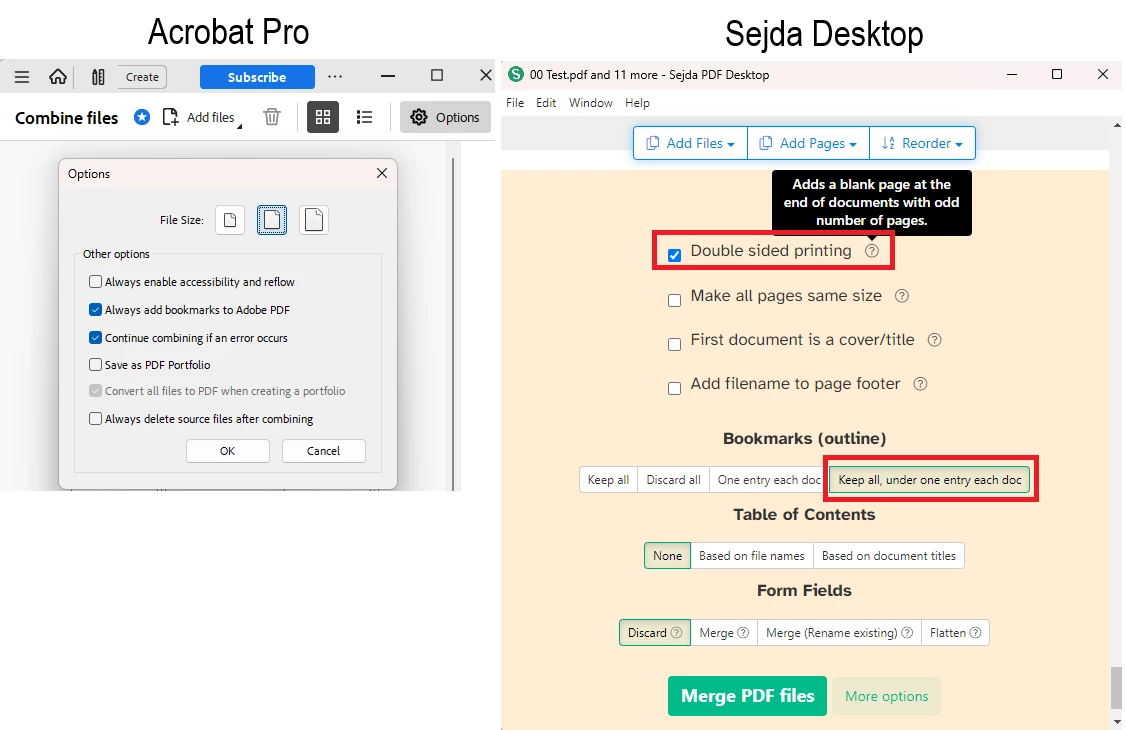Click help icon next to Double sided printing
1126x730 pixels.
coord(872,251)
